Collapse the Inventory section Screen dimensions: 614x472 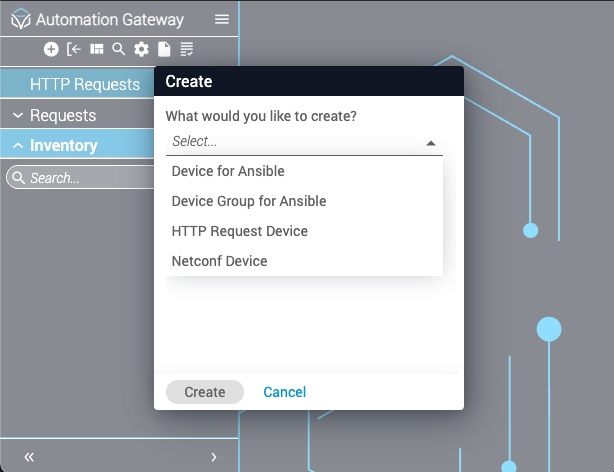(x=18, y=146)
